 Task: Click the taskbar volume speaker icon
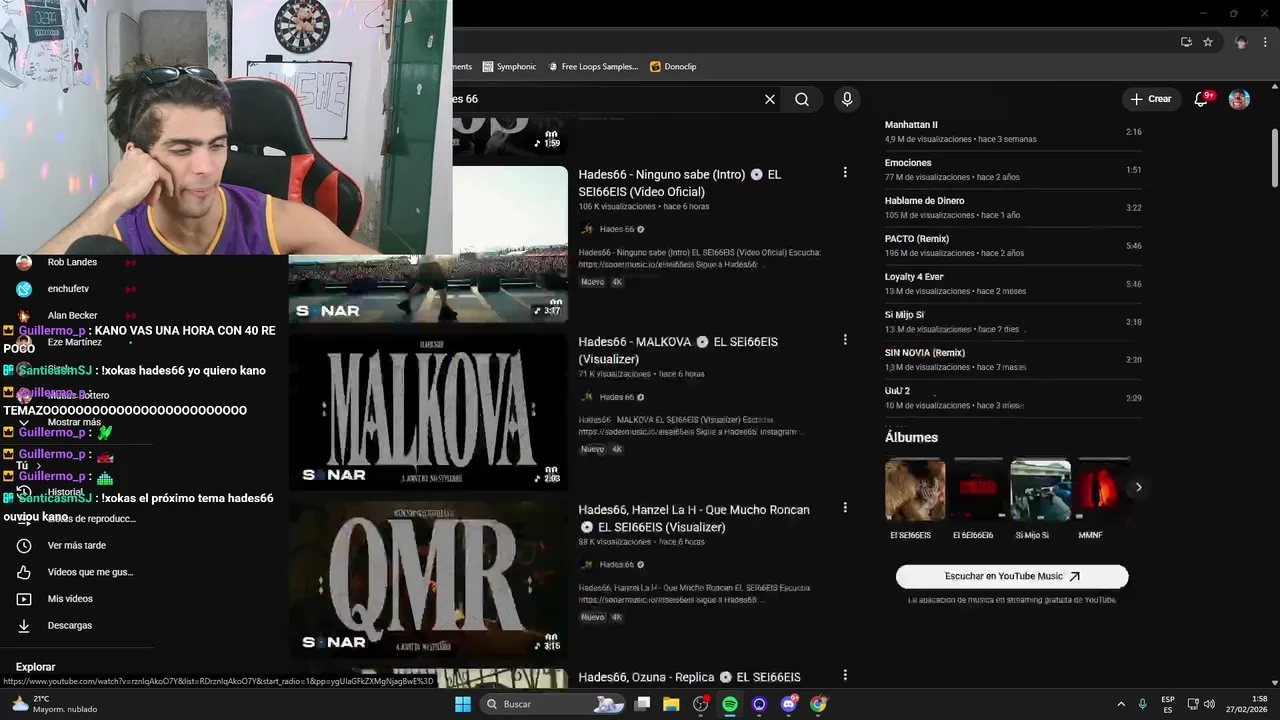(1209, 704)
